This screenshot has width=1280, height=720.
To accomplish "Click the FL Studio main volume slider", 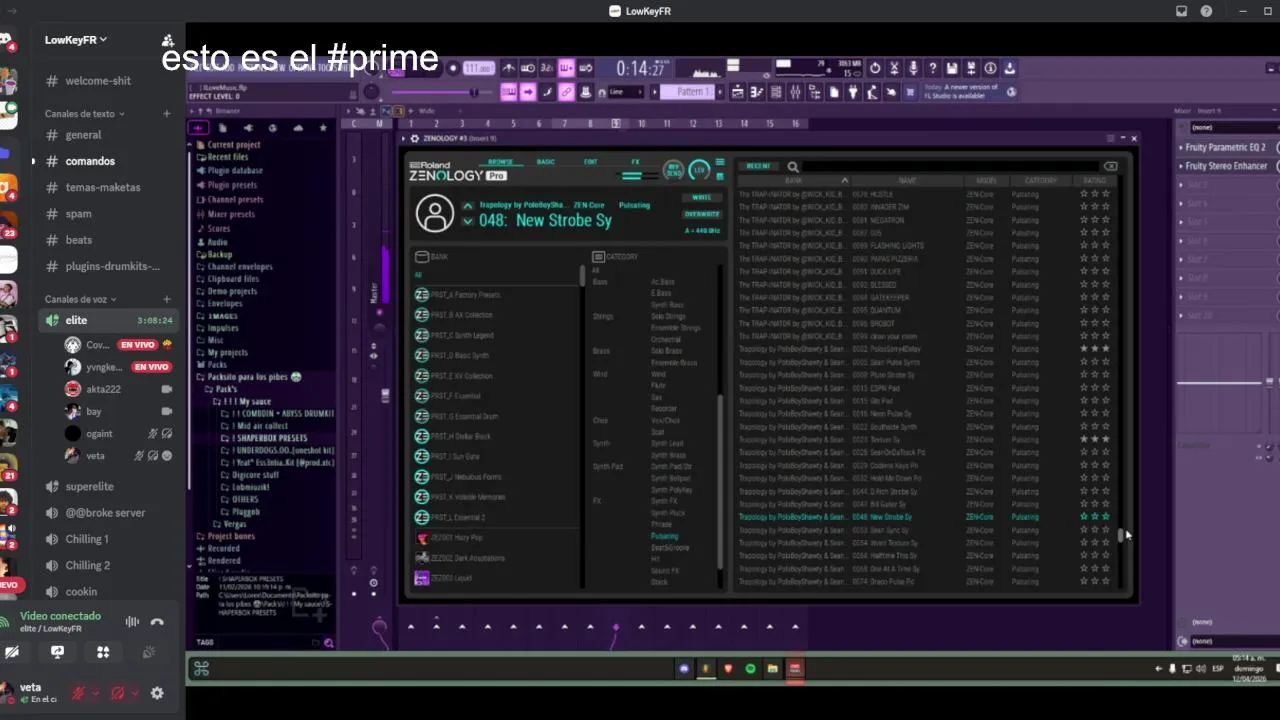I will (x=442, y=92).
